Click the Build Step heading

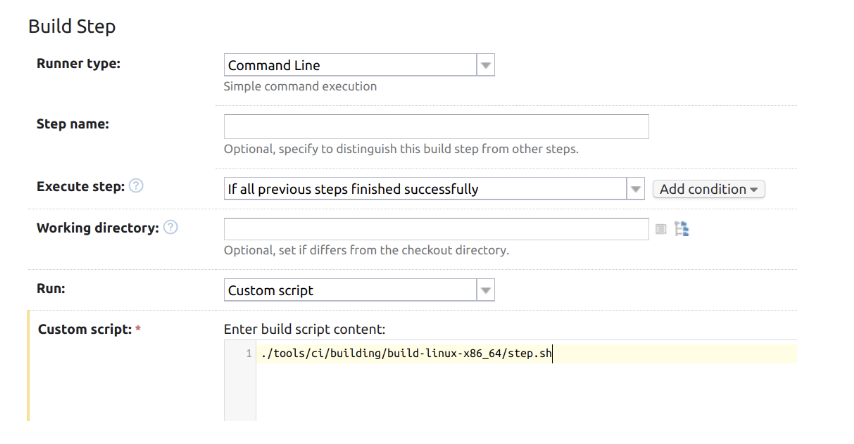click(70, 26)
